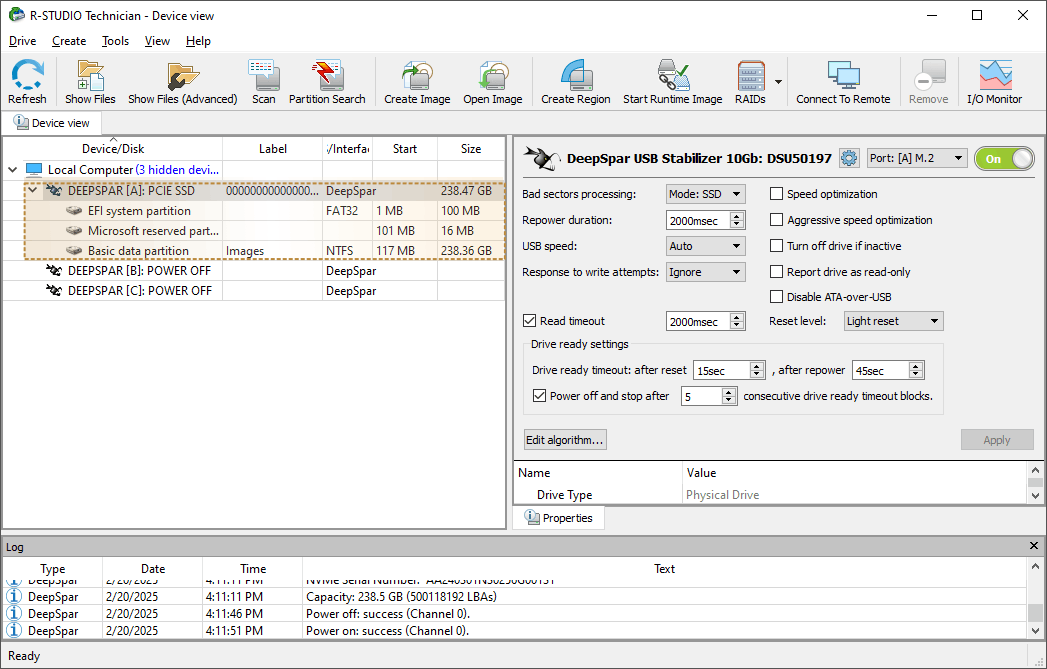This screenshot has width=1047, height=669.
Task: Click the Log panel scrollbar
Action: [1034, 611]
